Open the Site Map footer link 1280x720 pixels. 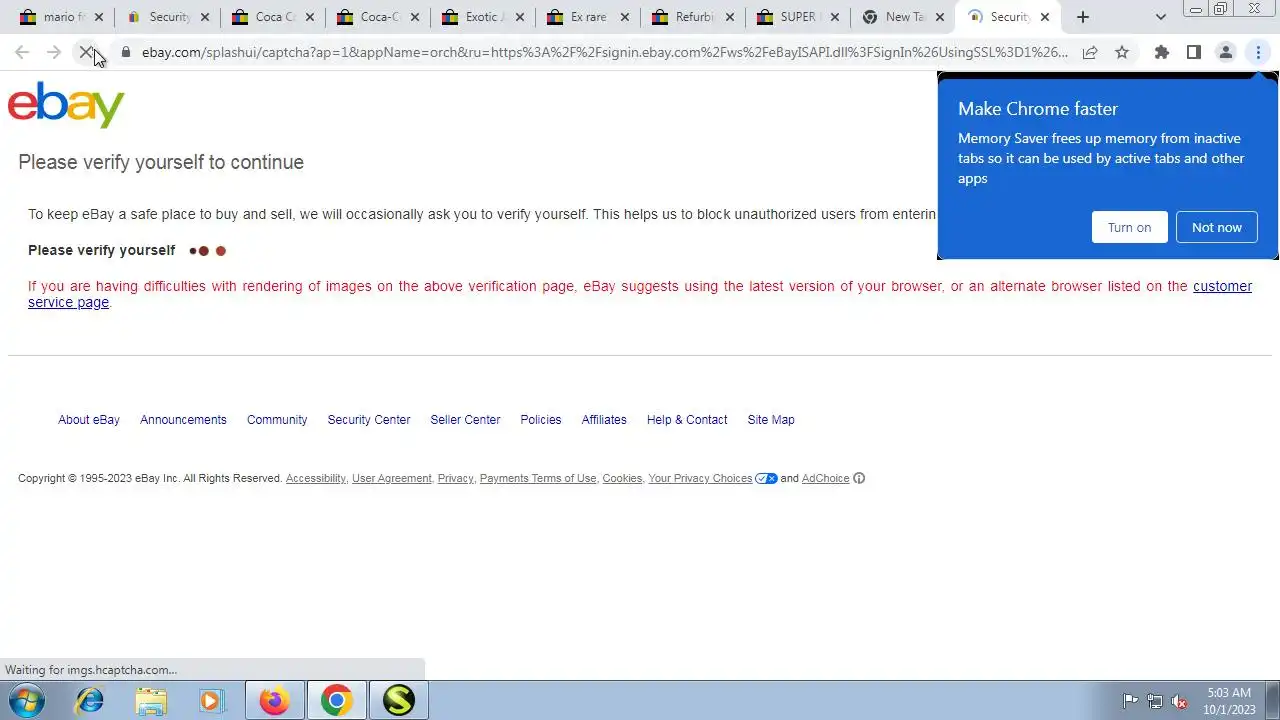click(771, 420)
